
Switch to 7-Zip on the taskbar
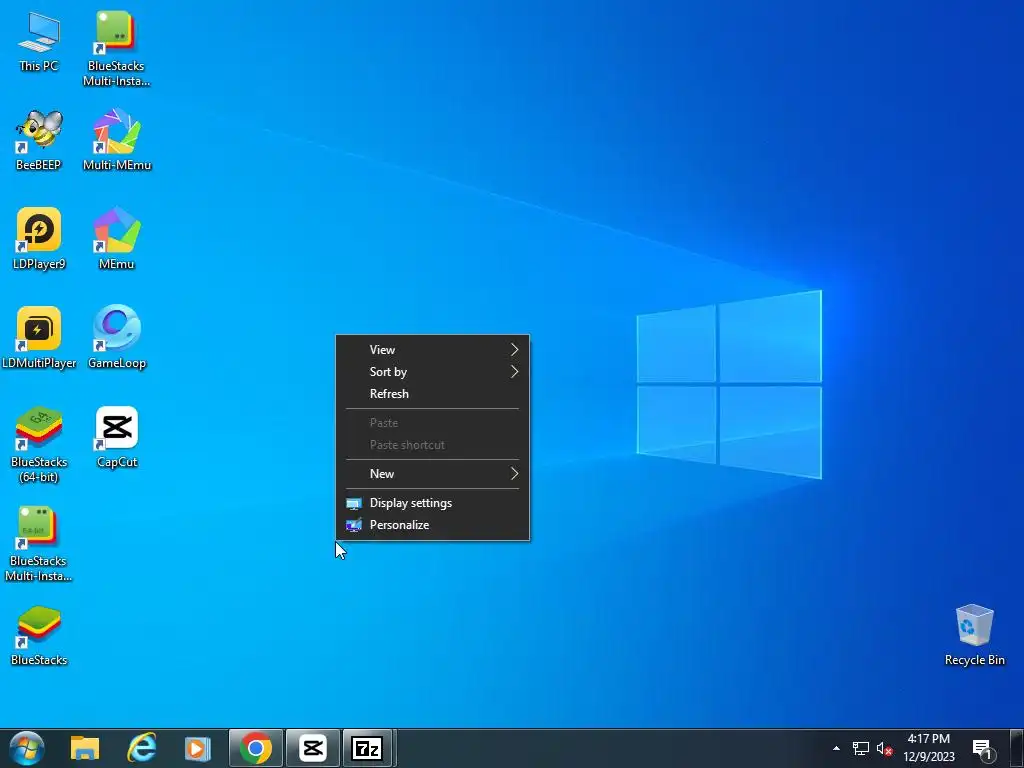367,748
